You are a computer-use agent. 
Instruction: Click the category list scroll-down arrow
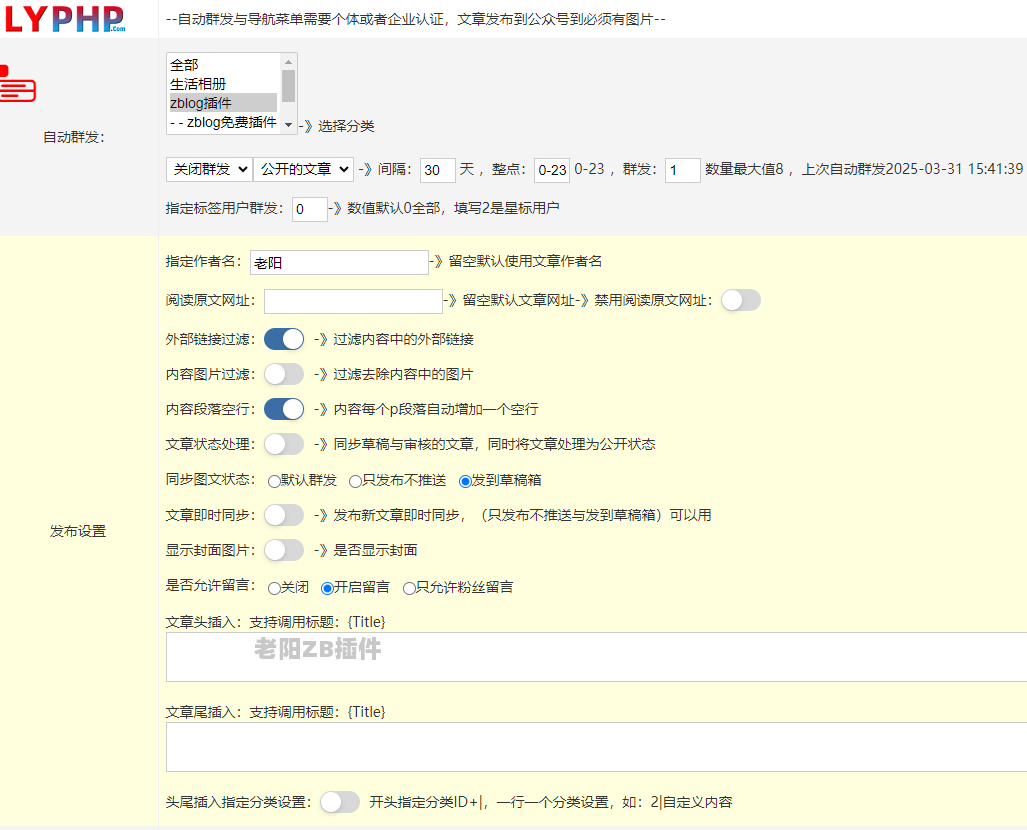click(288, 125)
